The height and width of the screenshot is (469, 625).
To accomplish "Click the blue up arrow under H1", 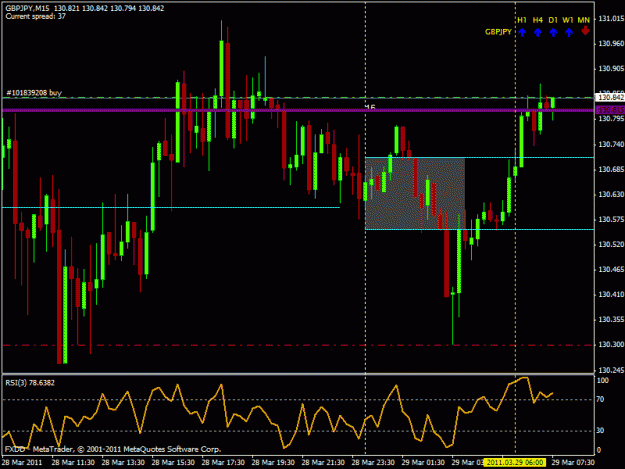I will tap(522, 32).
